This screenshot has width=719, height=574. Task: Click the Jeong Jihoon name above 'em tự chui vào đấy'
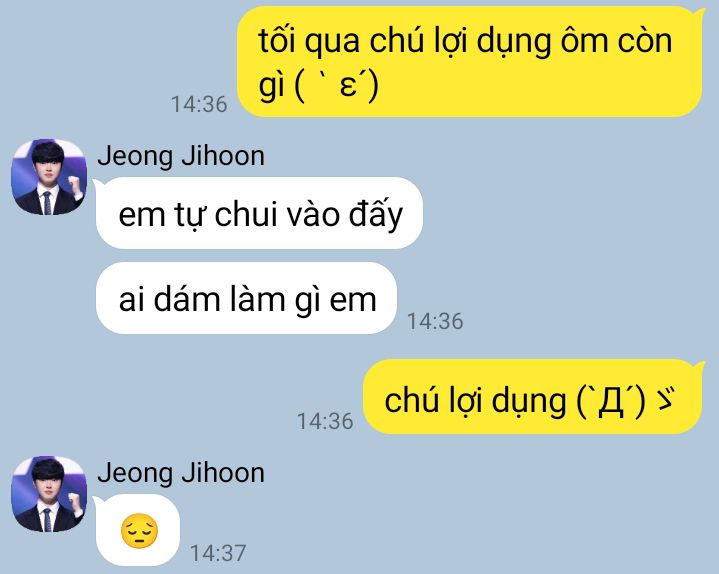181,156
